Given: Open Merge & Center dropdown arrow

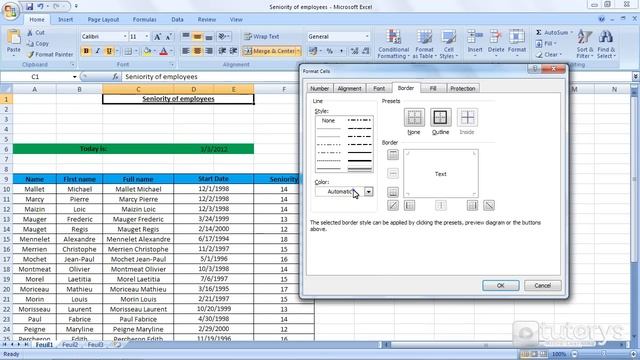Looking at the screenshot, I should 298,51.
